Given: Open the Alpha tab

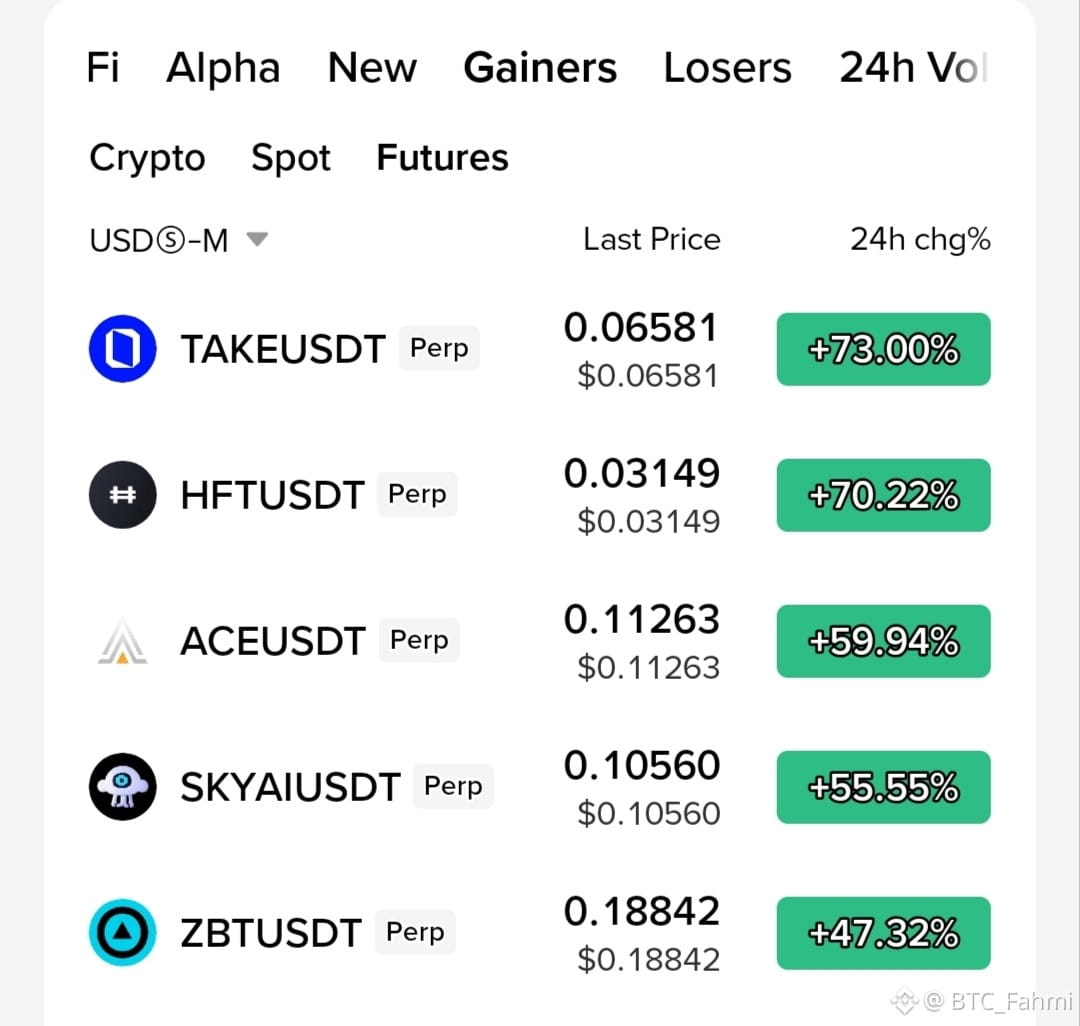Looking at the screenshot, I should 223,67.
